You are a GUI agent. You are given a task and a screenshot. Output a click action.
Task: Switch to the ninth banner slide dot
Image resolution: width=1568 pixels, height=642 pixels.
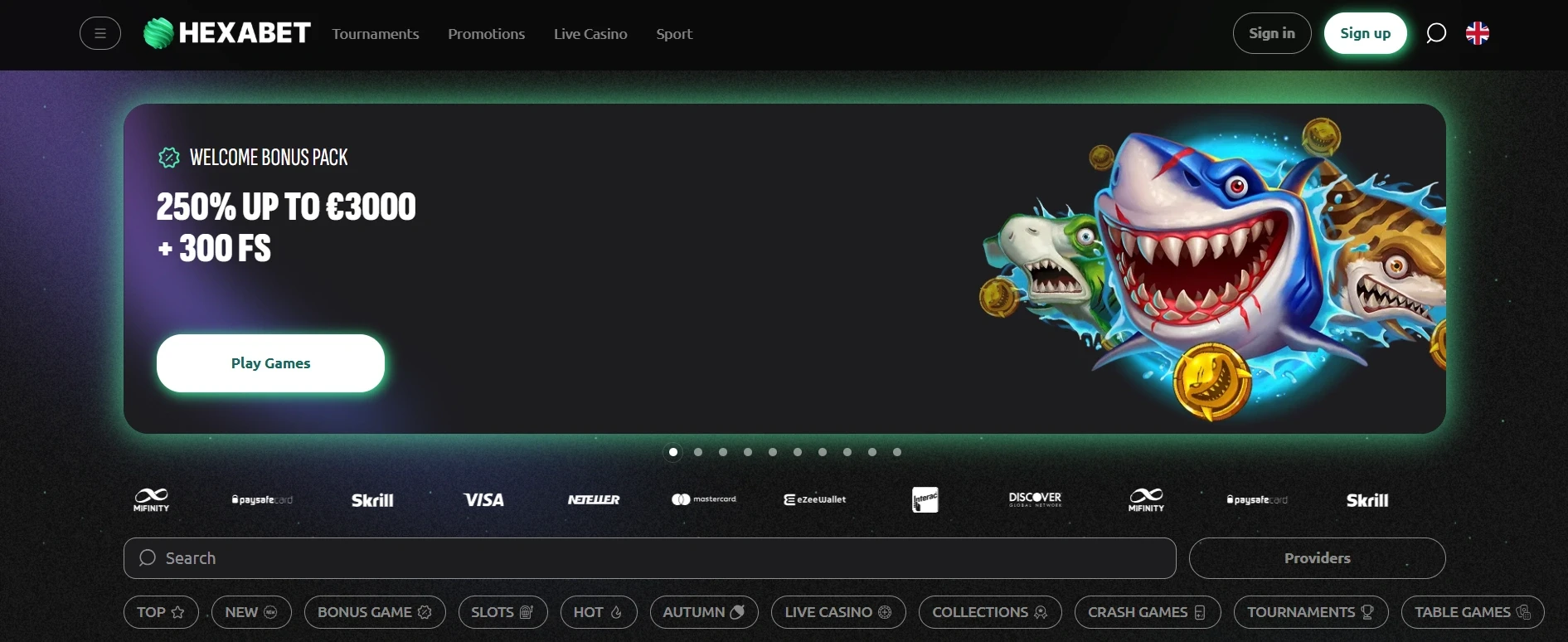[872, 452]
